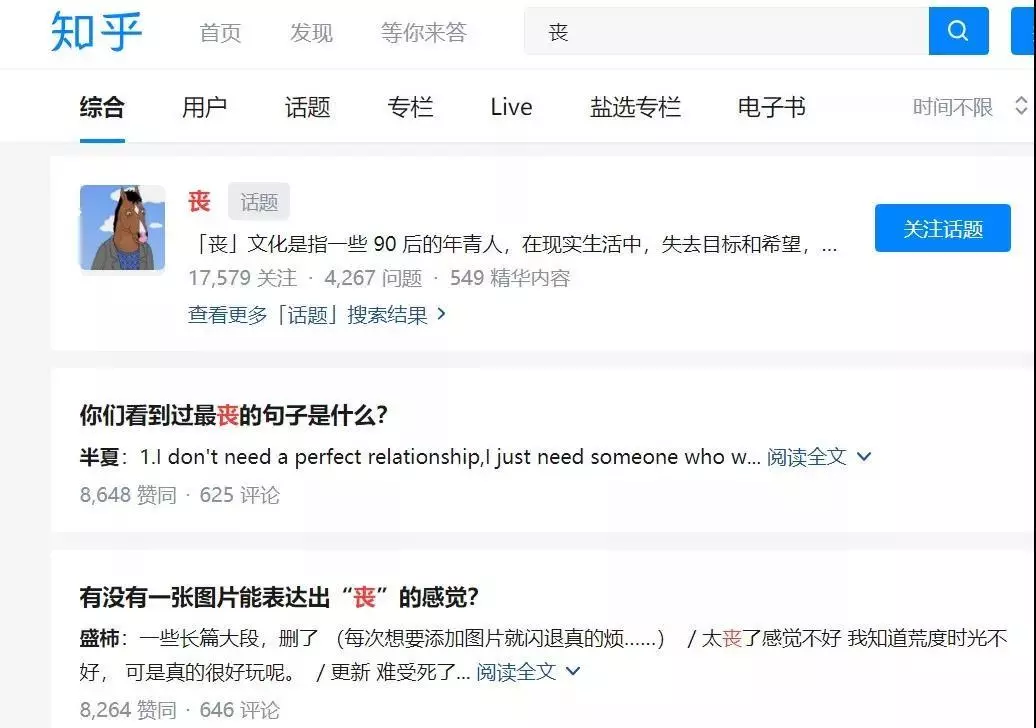Open the 电子书 tab

coord(772,106)
